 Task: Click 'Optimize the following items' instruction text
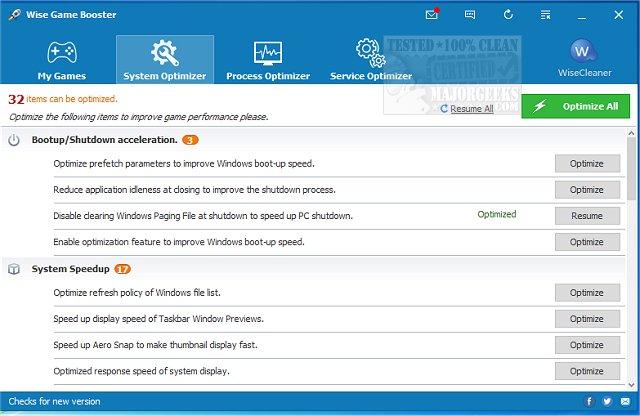point(139,117)
